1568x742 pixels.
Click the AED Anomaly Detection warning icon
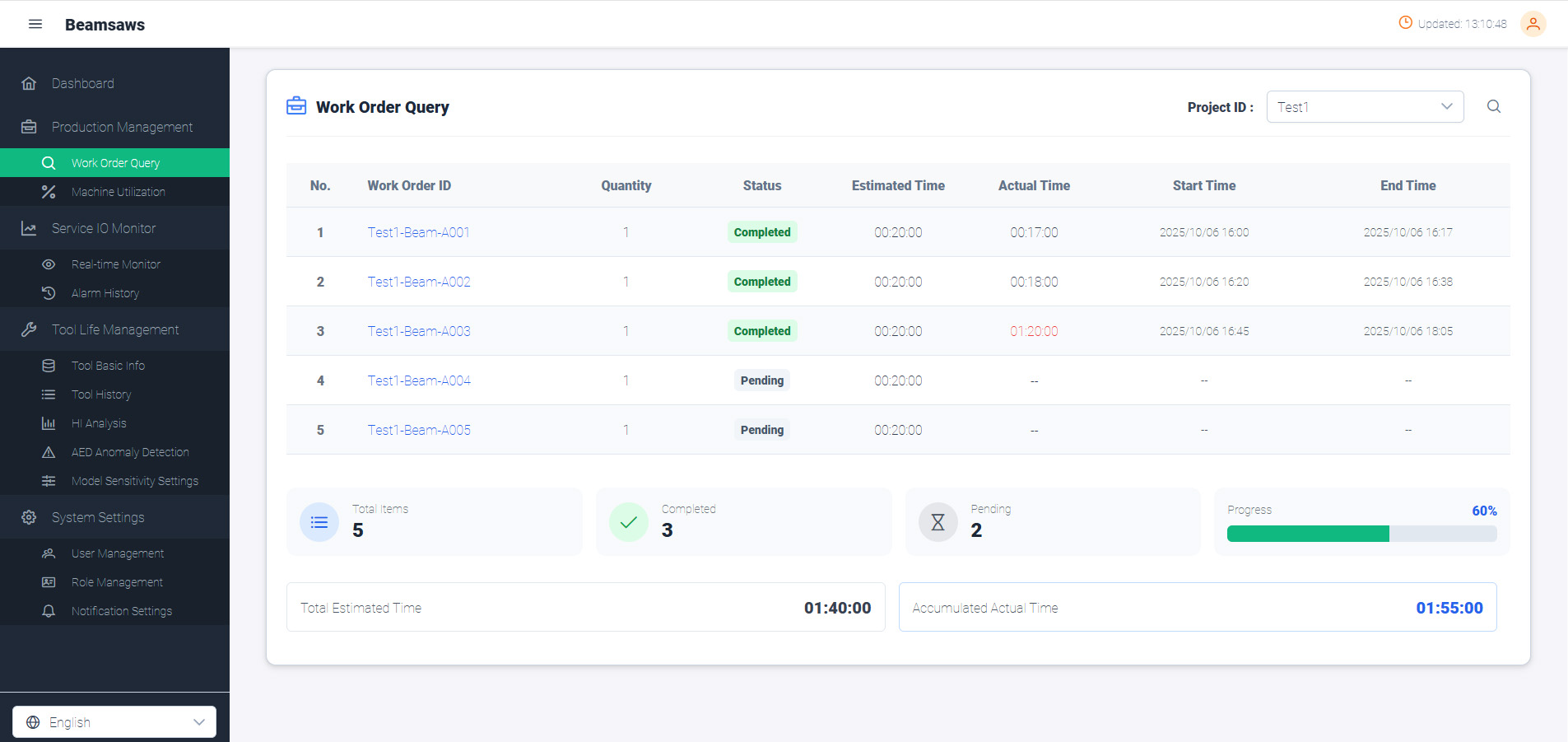pos(49,452)
